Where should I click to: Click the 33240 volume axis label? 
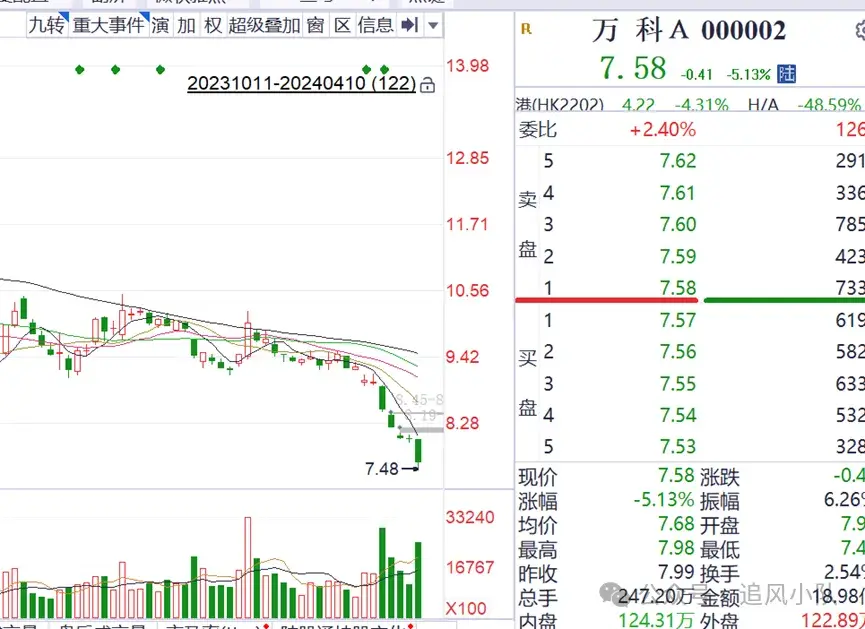click(470, 517)
